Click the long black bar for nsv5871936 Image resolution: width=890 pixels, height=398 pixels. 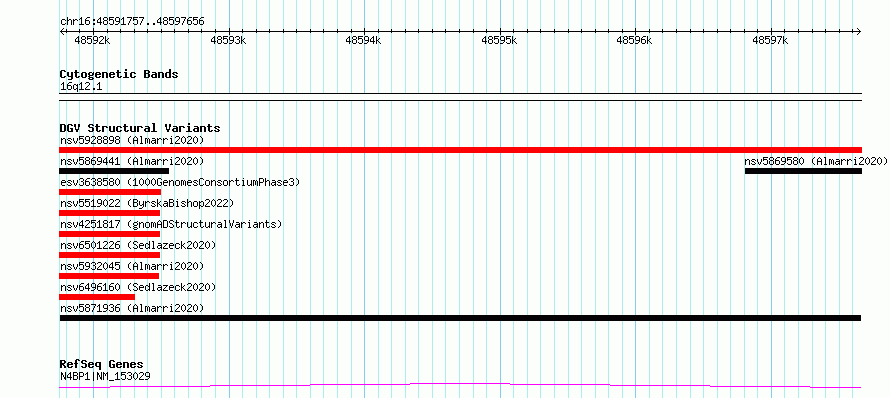click(x=460, y=318)
